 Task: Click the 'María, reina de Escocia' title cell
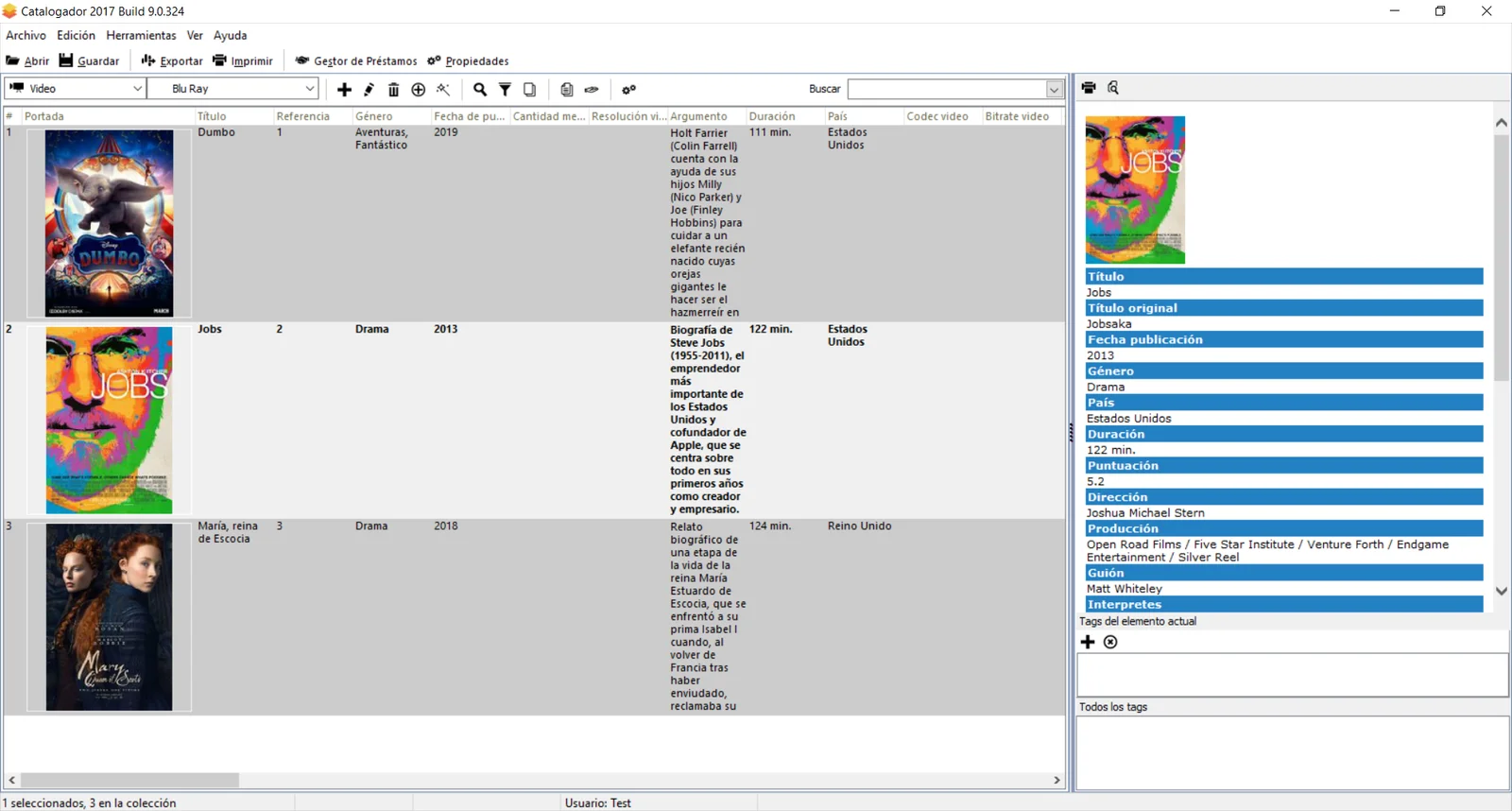click(x=228, y=532)
